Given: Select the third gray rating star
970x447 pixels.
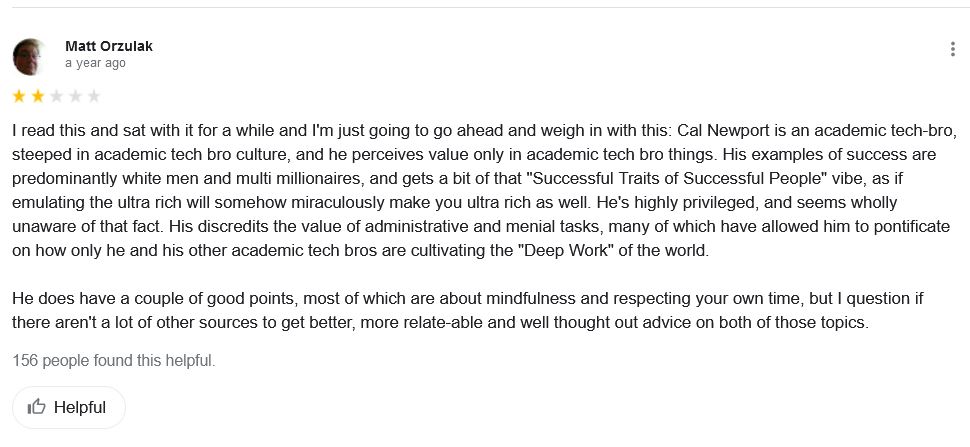Looking at the screenshot, I should [x=56, y=97].
